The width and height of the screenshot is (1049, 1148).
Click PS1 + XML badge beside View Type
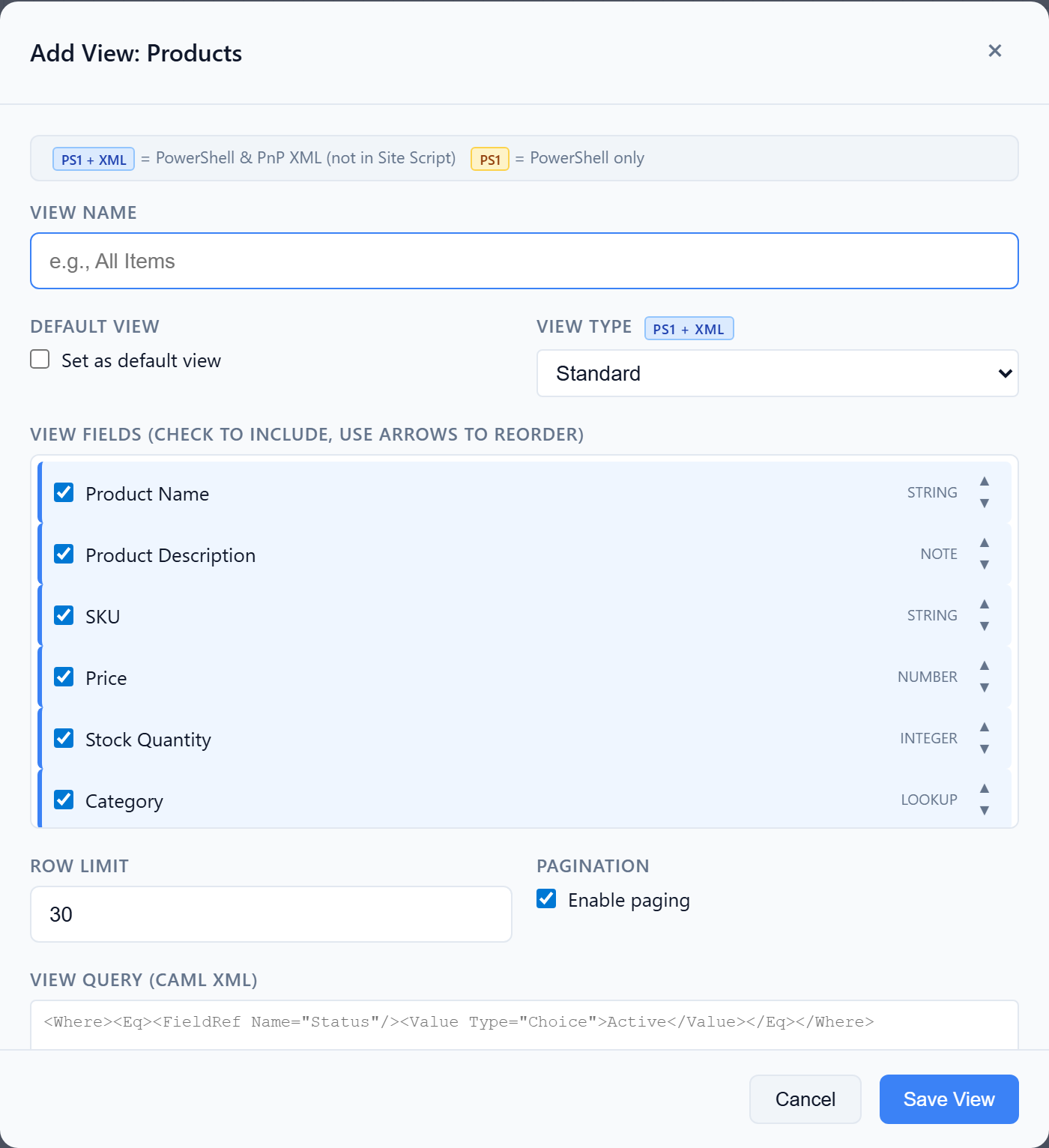click(x=689, y=329)
